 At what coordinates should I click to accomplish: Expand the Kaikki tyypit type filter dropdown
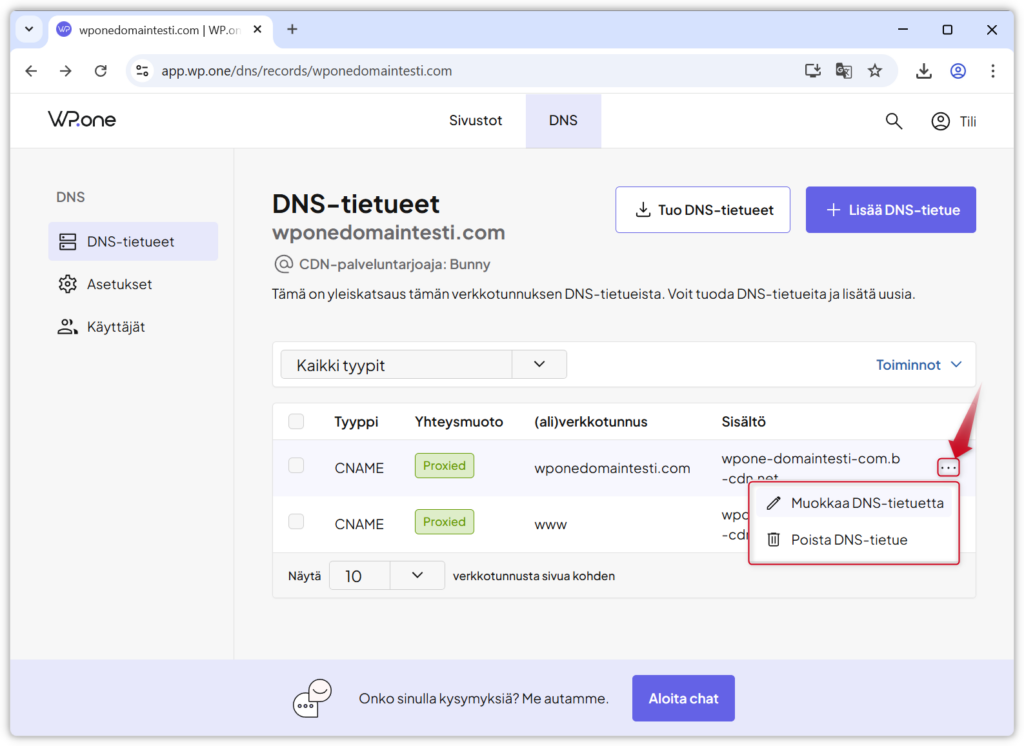tap(539, 365)
